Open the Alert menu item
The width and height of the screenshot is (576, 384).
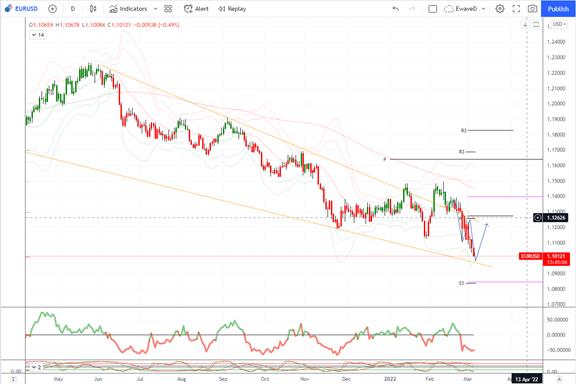(196, 9)
